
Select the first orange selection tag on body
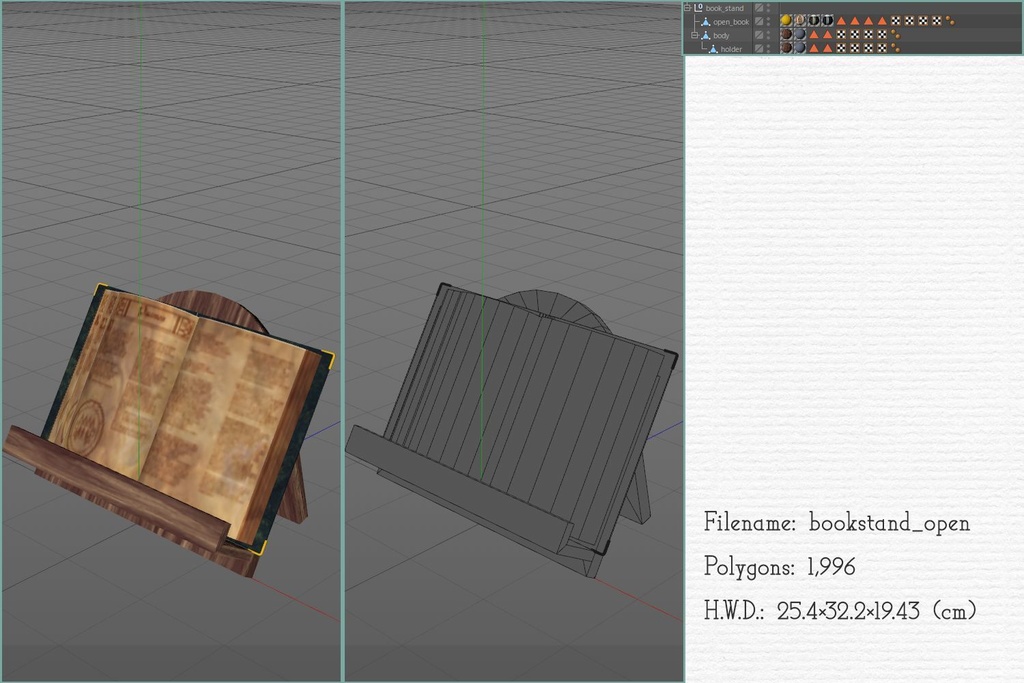(814, 35)
